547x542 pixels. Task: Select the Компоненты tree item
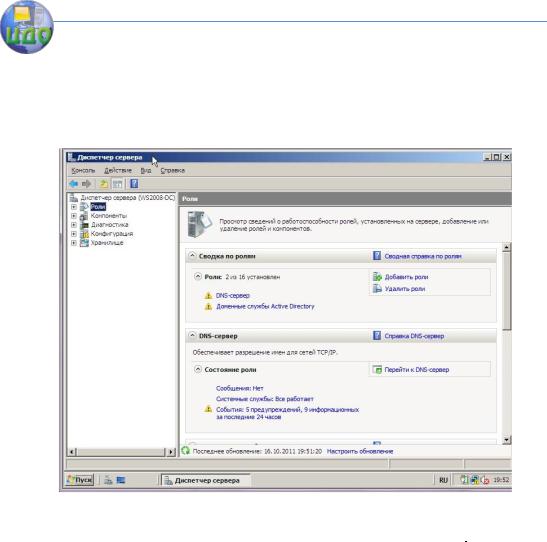pos(108,216)
